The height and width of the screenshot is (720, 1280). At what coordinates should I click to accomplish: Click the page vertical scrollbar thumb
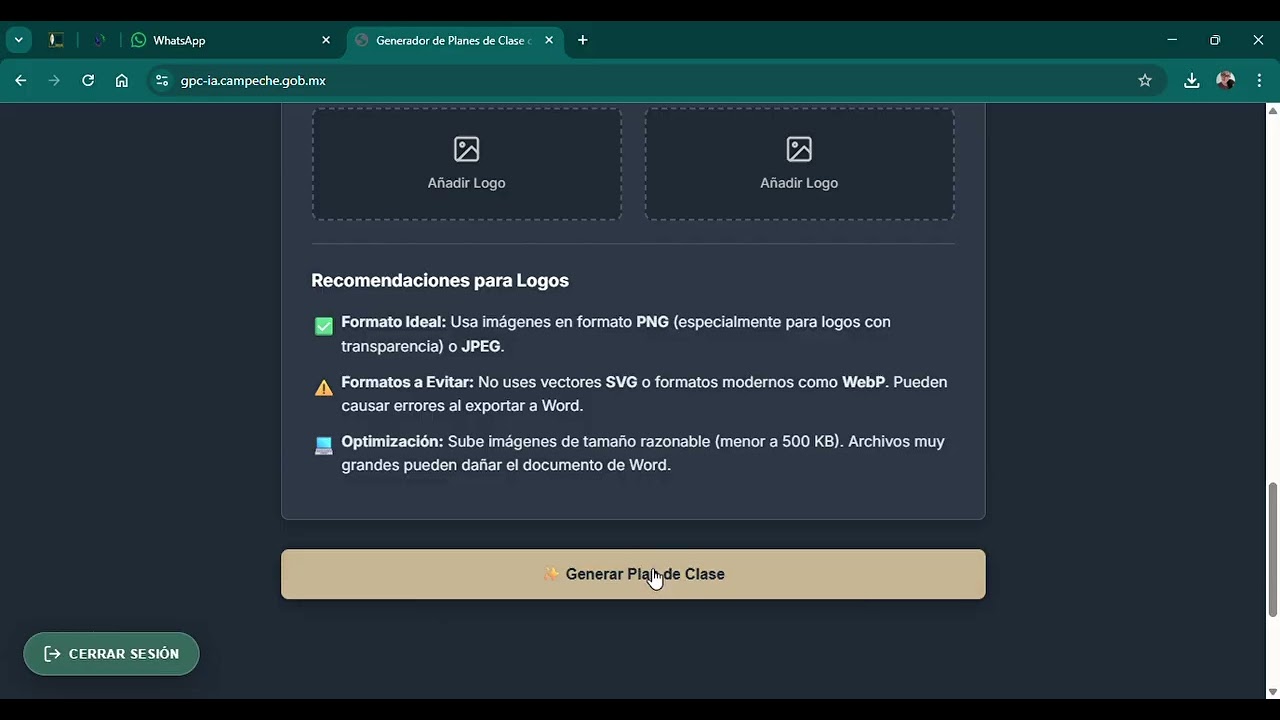pyautogui.click(x=1272, y=549)
